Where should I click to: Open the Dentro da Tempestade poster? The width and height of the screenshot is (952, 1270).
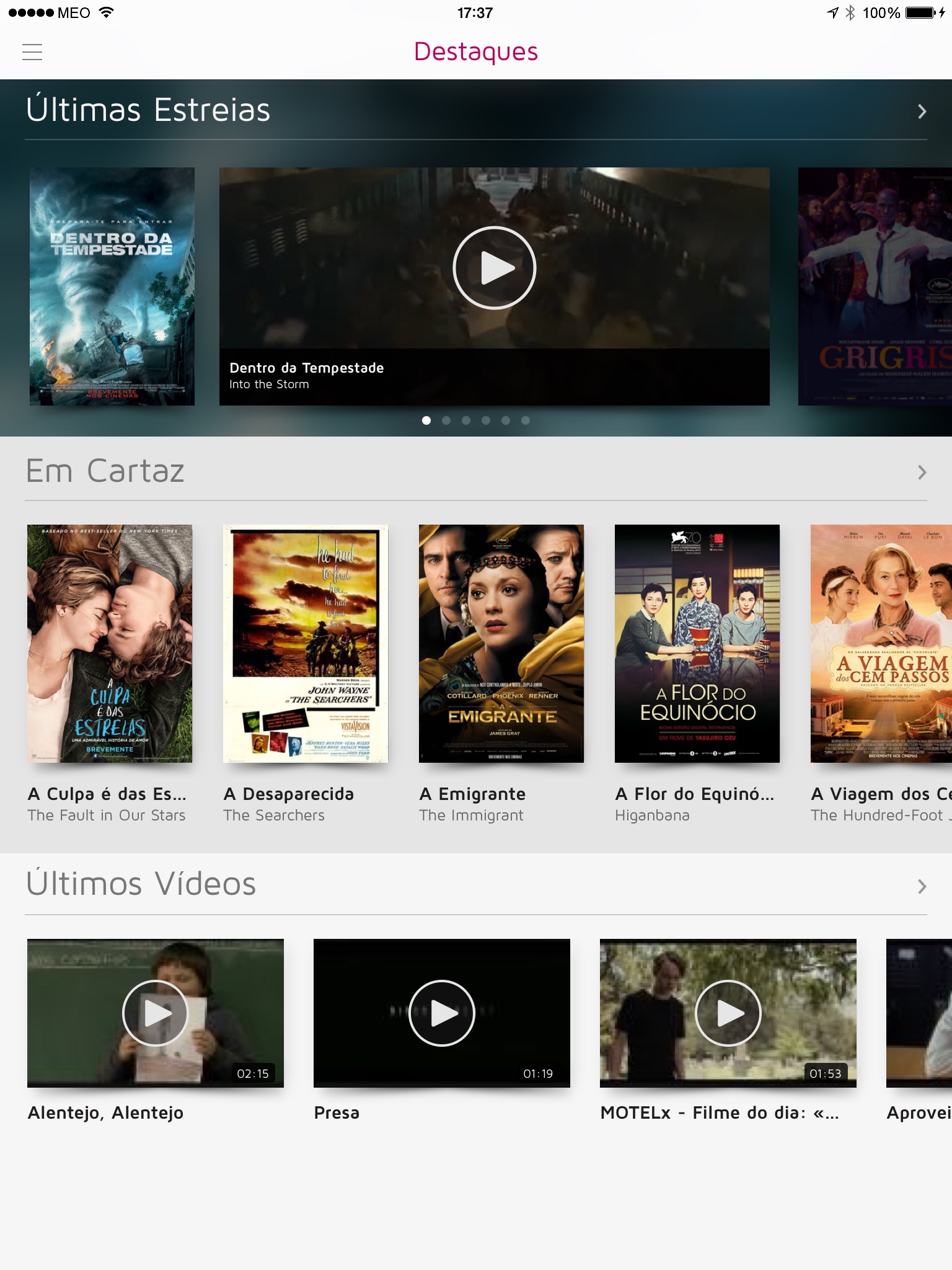(112, 286)
